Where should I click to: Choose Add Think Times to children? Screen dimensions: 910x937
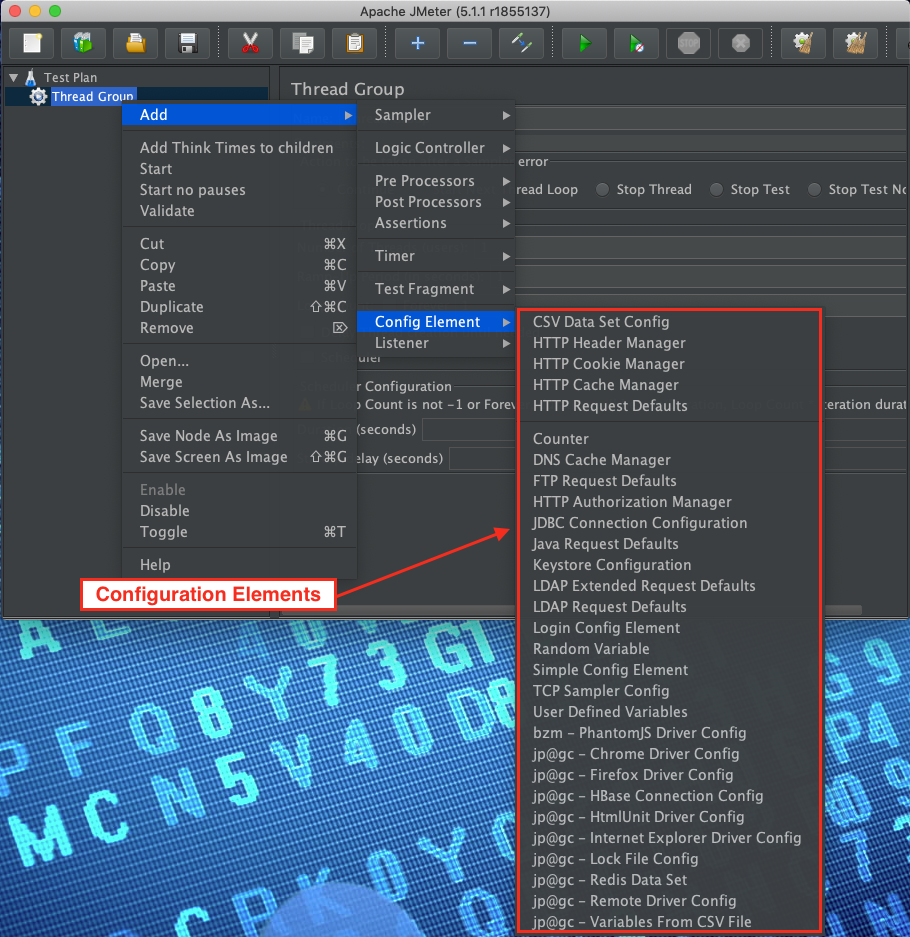pyautogui.click(x=240, y=148)
